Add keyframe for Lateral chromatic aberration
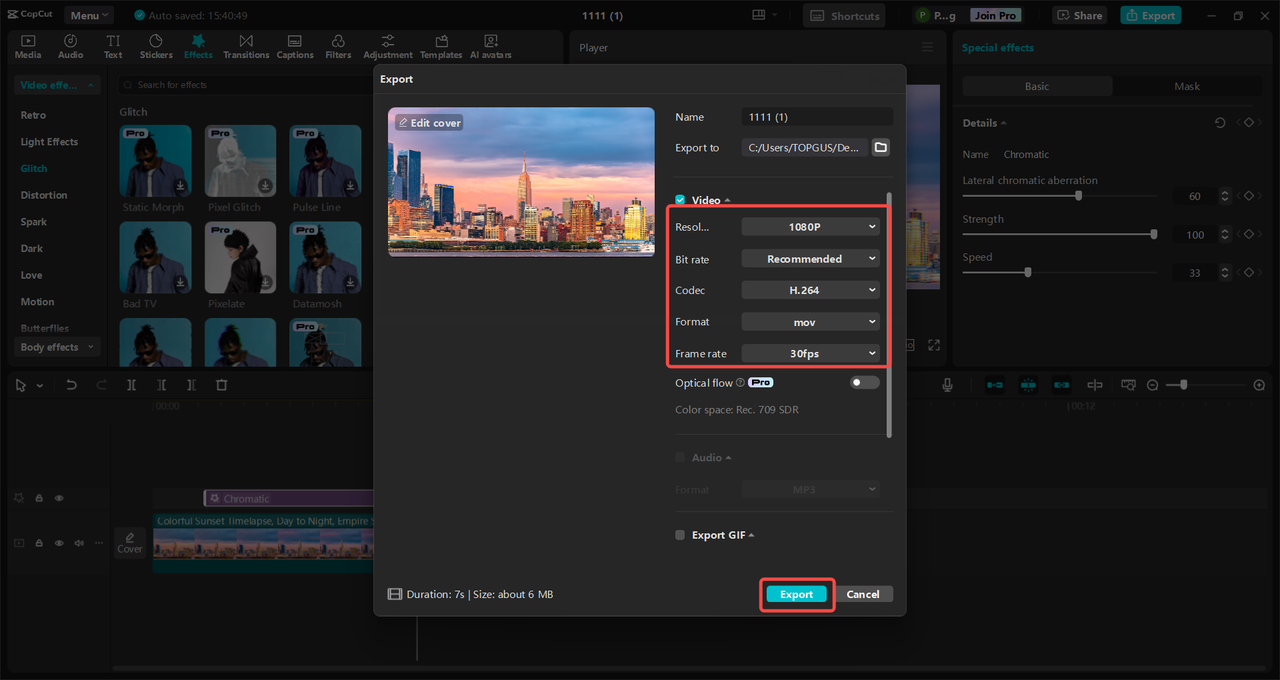This screenshot has width=1280, height=680. click(1248, 196)
